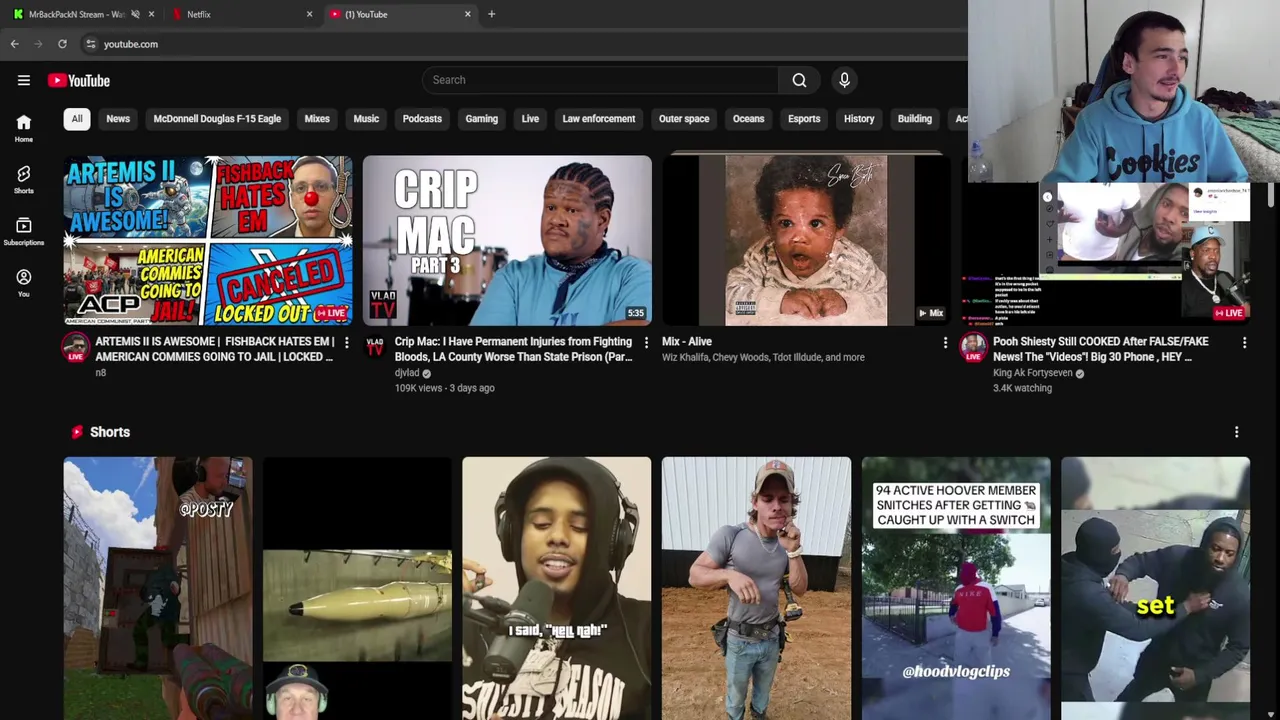The image size is (1280, 720).
Task: Open Subscriptions in the sidebar
Action: pos(24,232)
